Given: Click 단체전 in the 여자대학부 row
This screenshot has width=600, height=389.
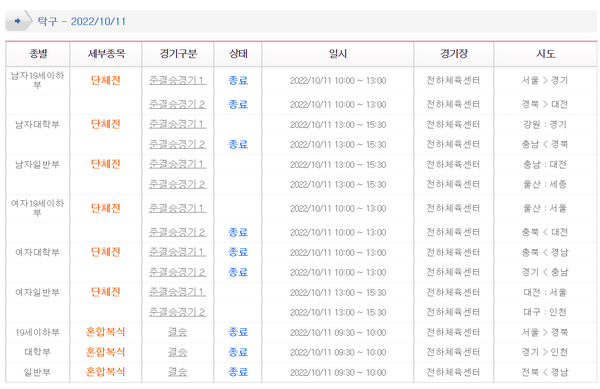Looking at the screenshot, I should tap(106, 252).
